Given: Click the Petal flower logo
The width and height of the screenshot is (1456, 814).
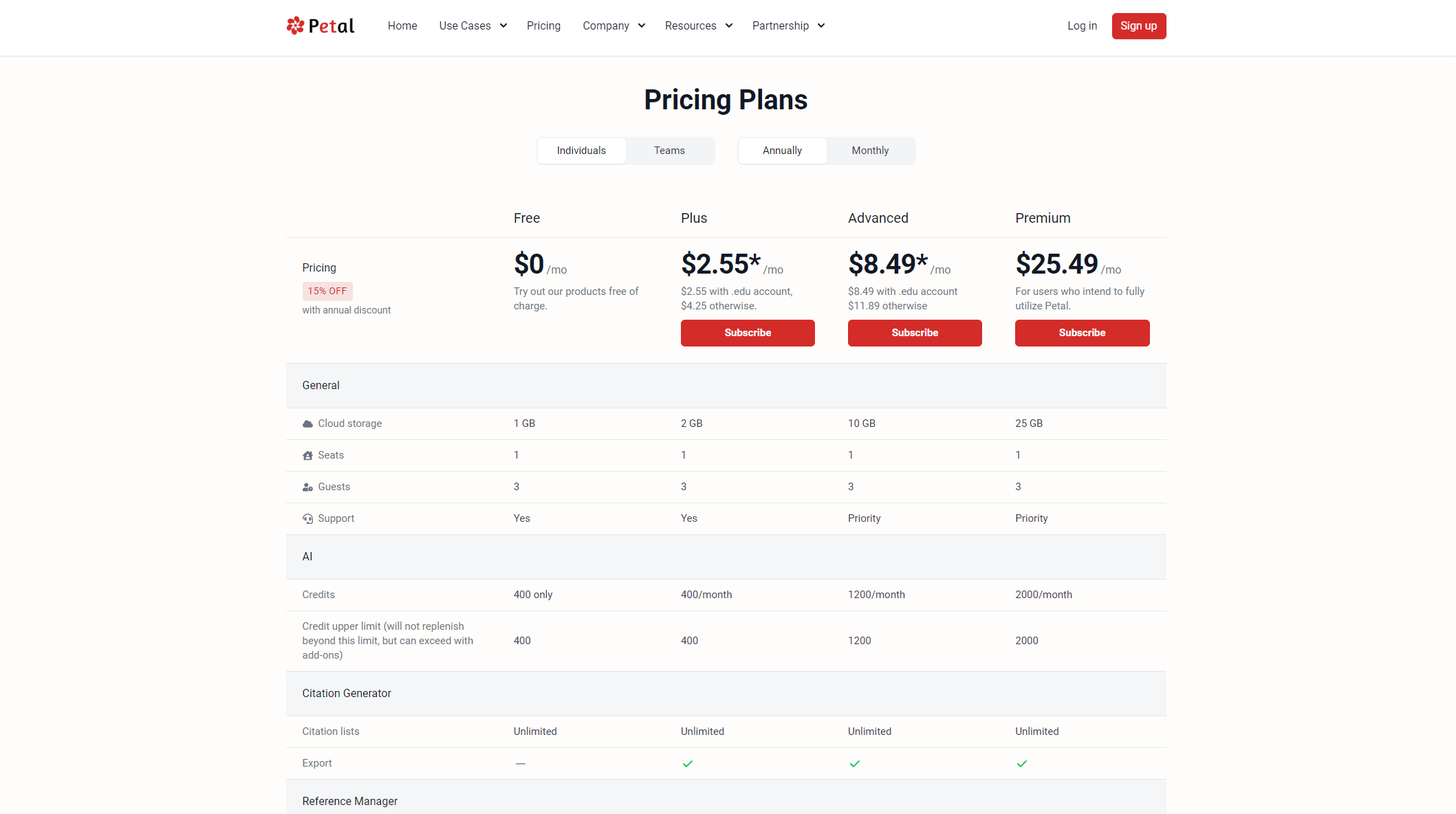Looking at the screenshot, I should 296,25.
